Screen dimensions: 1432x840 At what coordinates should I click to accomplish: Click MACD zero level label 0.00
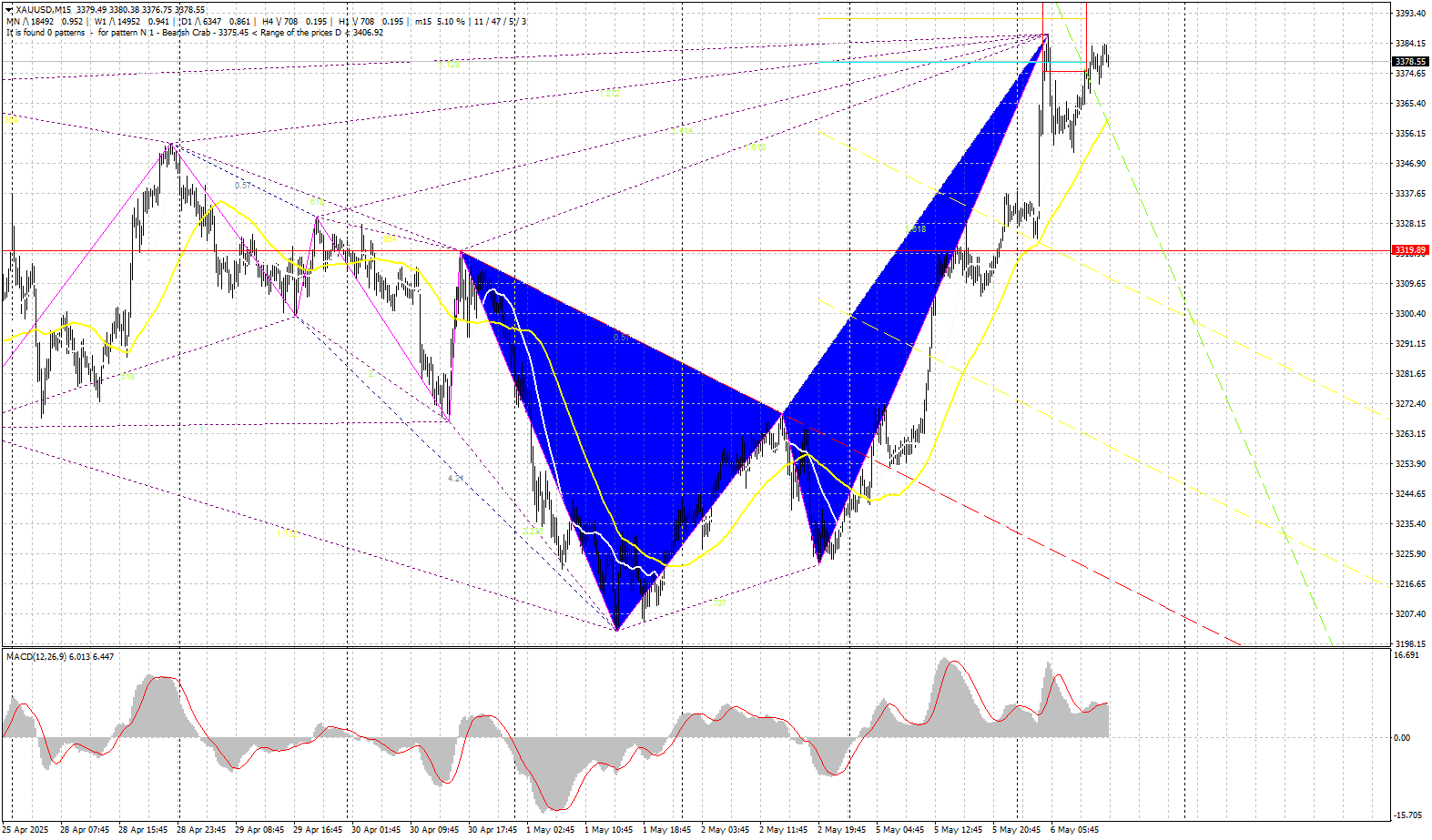pyautogui.click(x=1403, y=738)
